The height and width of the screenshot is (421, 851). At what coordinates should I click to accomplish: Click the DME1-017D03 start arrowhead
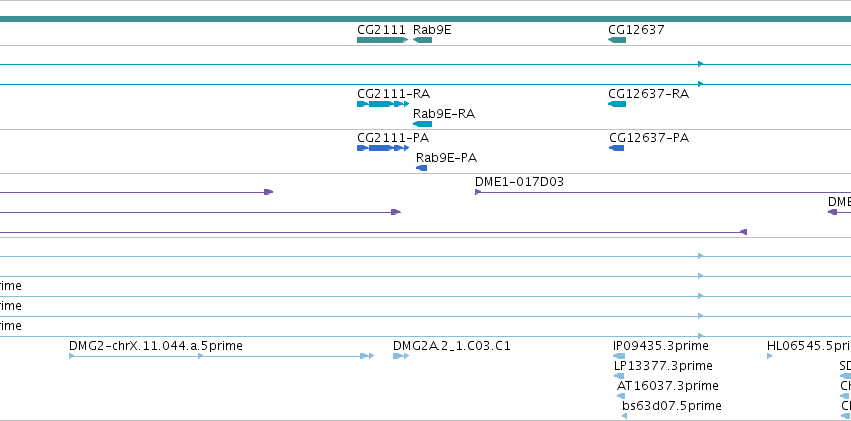click(x=478, y=192)
